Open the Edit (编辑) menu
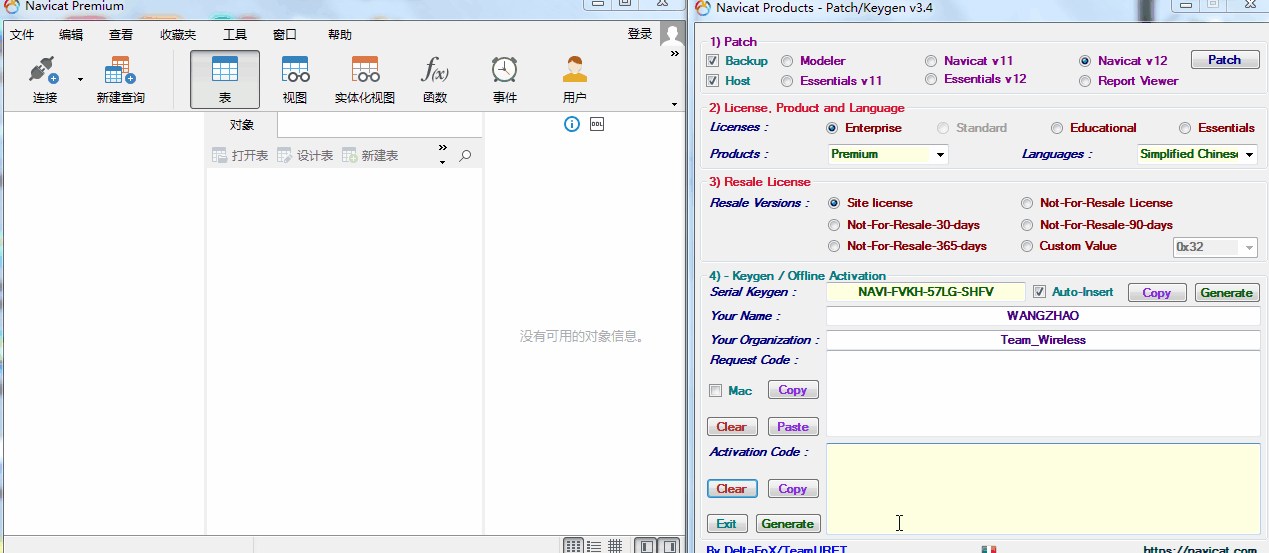Viewport: 1269px width, 553px height. tap(71, 35)
